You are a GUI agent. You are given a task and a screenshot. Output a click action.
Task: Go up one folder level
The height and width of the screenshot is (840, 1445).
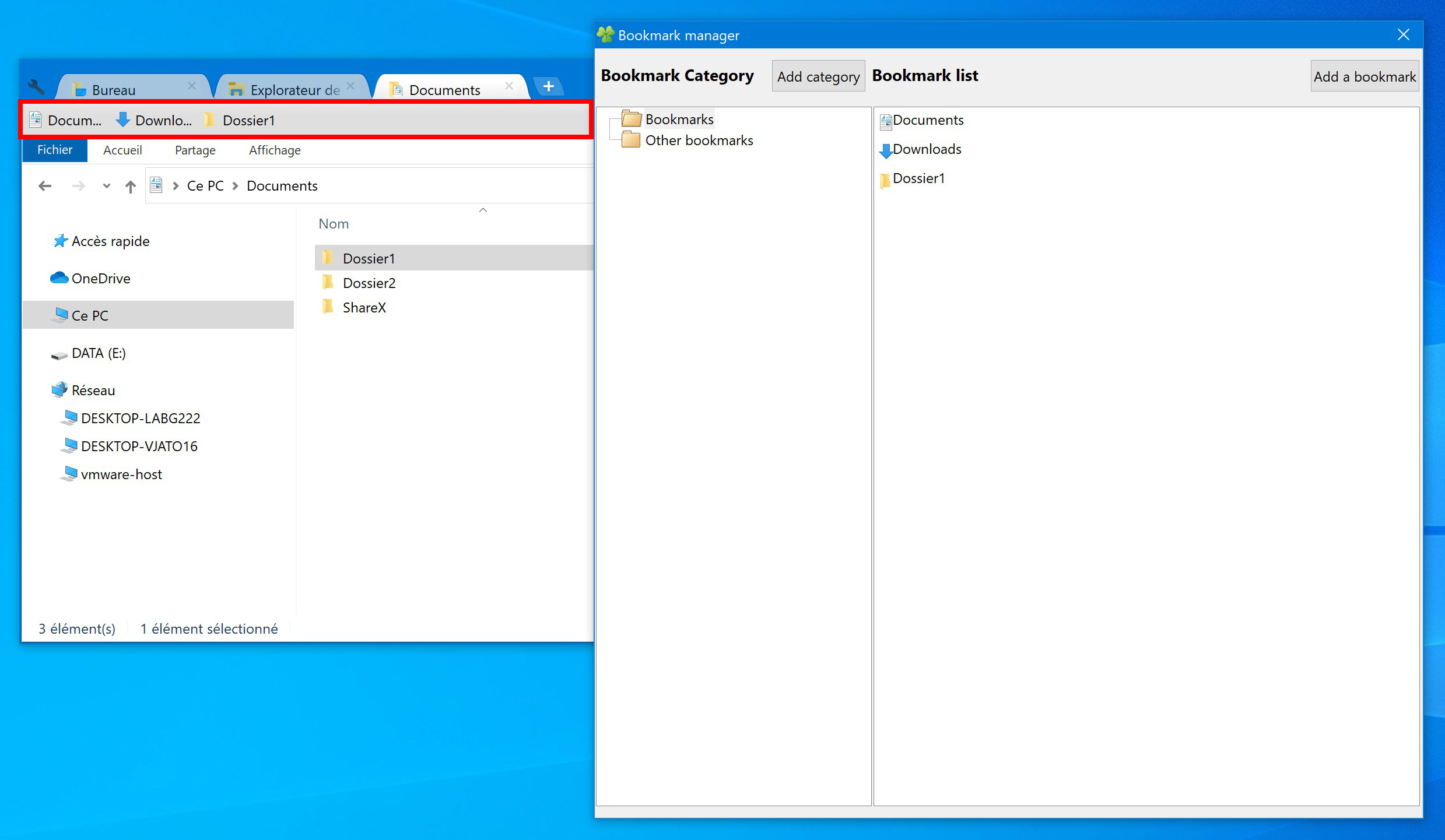131,186
